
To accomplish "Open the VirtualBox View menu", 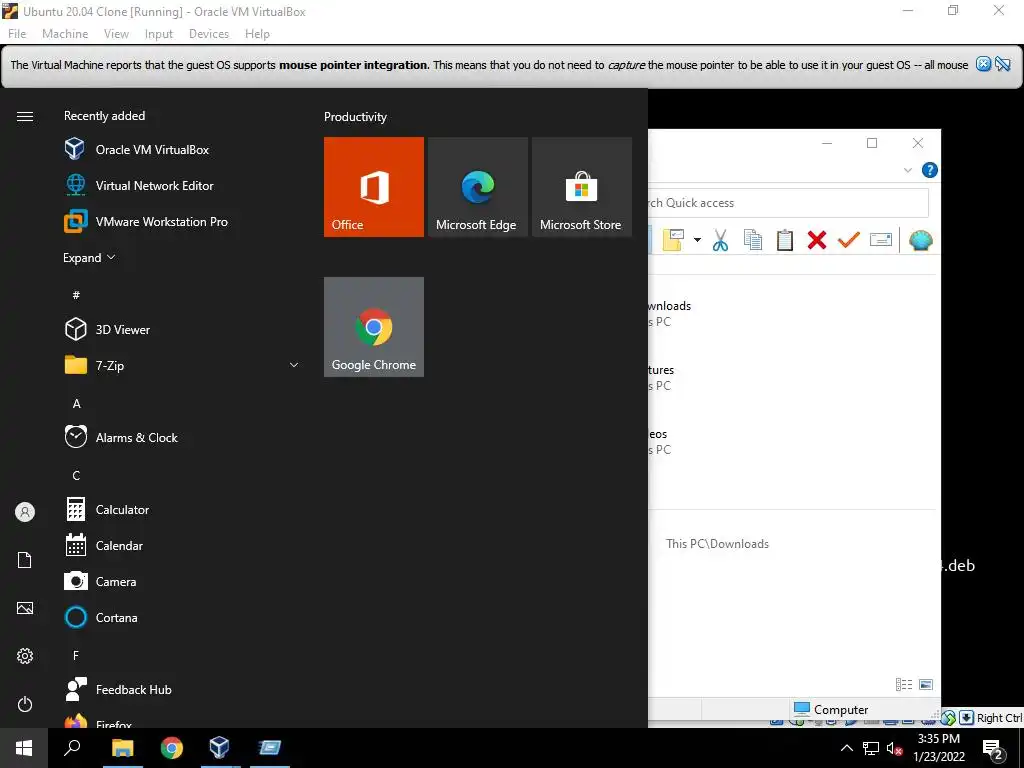I will click(116, 34).
